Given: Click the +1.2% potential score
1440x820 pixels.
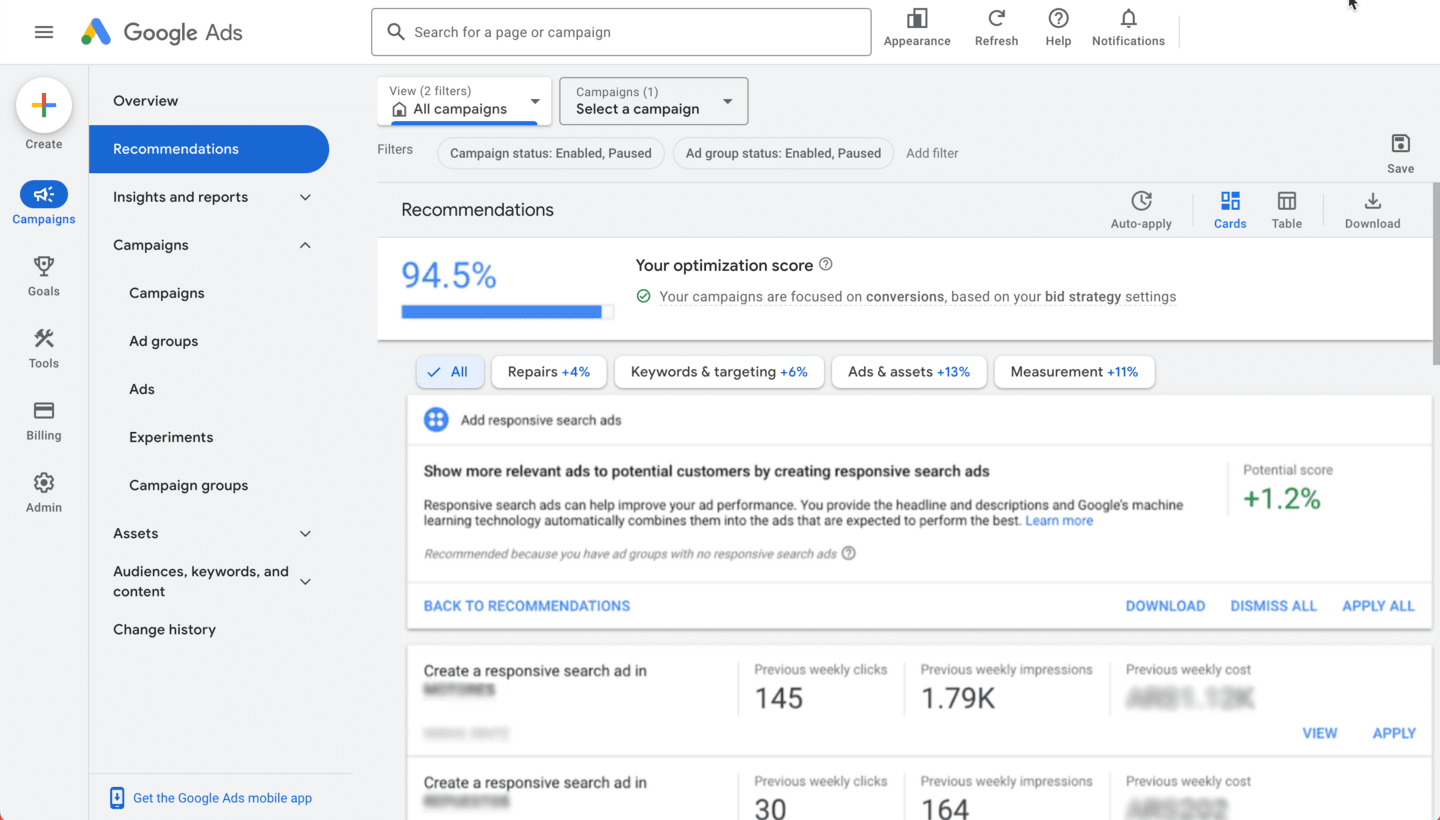Looking at the screenshot, I should (x=1282, y=498).
